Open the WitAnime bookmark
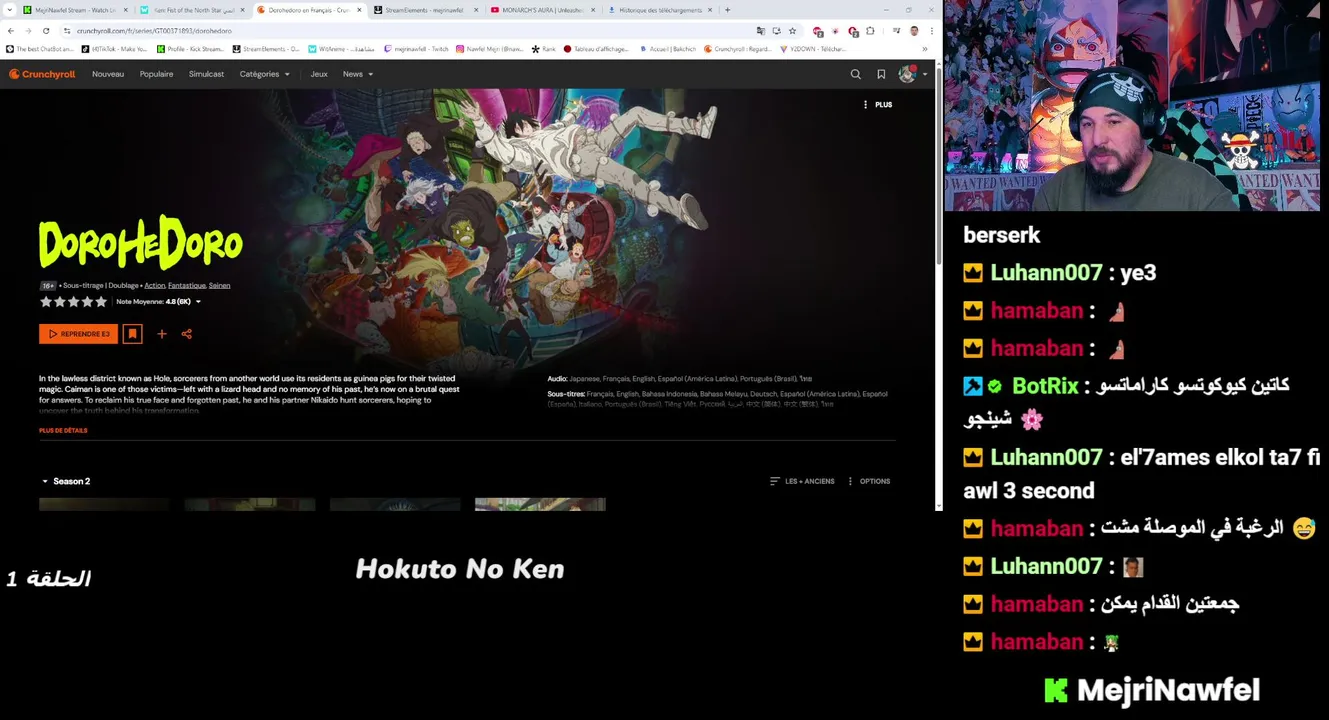The image size is (1329, 720). point(341,49)
